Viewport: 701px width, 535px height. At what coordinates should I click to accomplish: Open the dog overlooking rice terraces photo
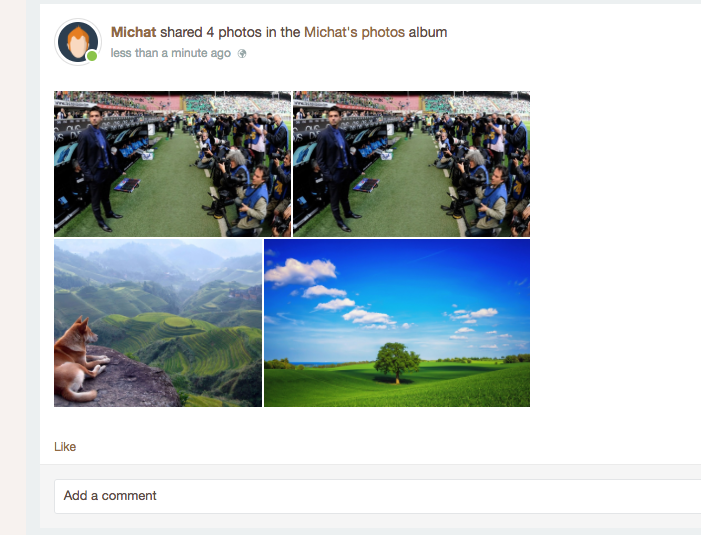158,323
